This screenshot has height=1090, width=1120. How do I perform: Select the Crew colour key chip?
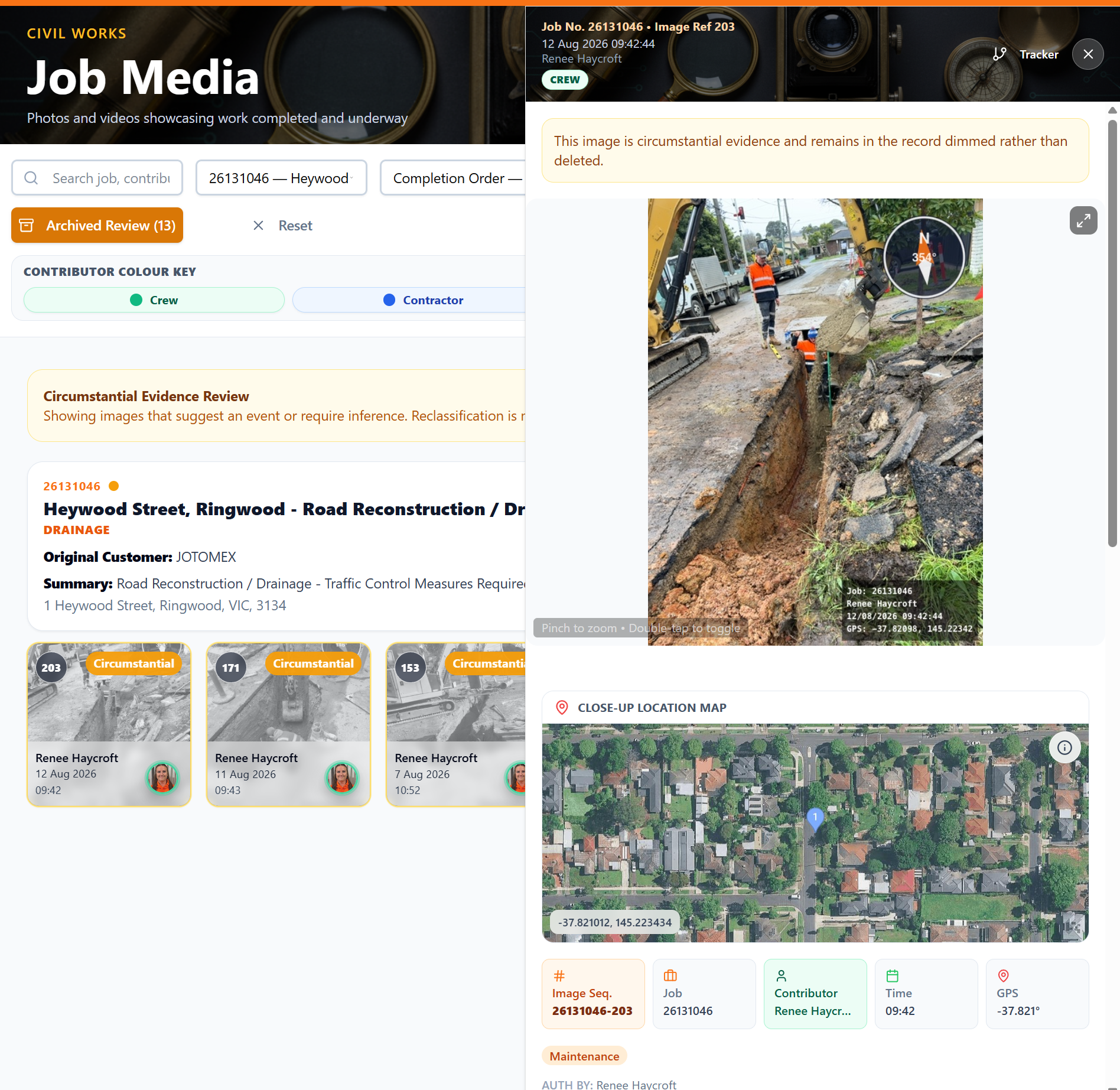pos(154,300)
